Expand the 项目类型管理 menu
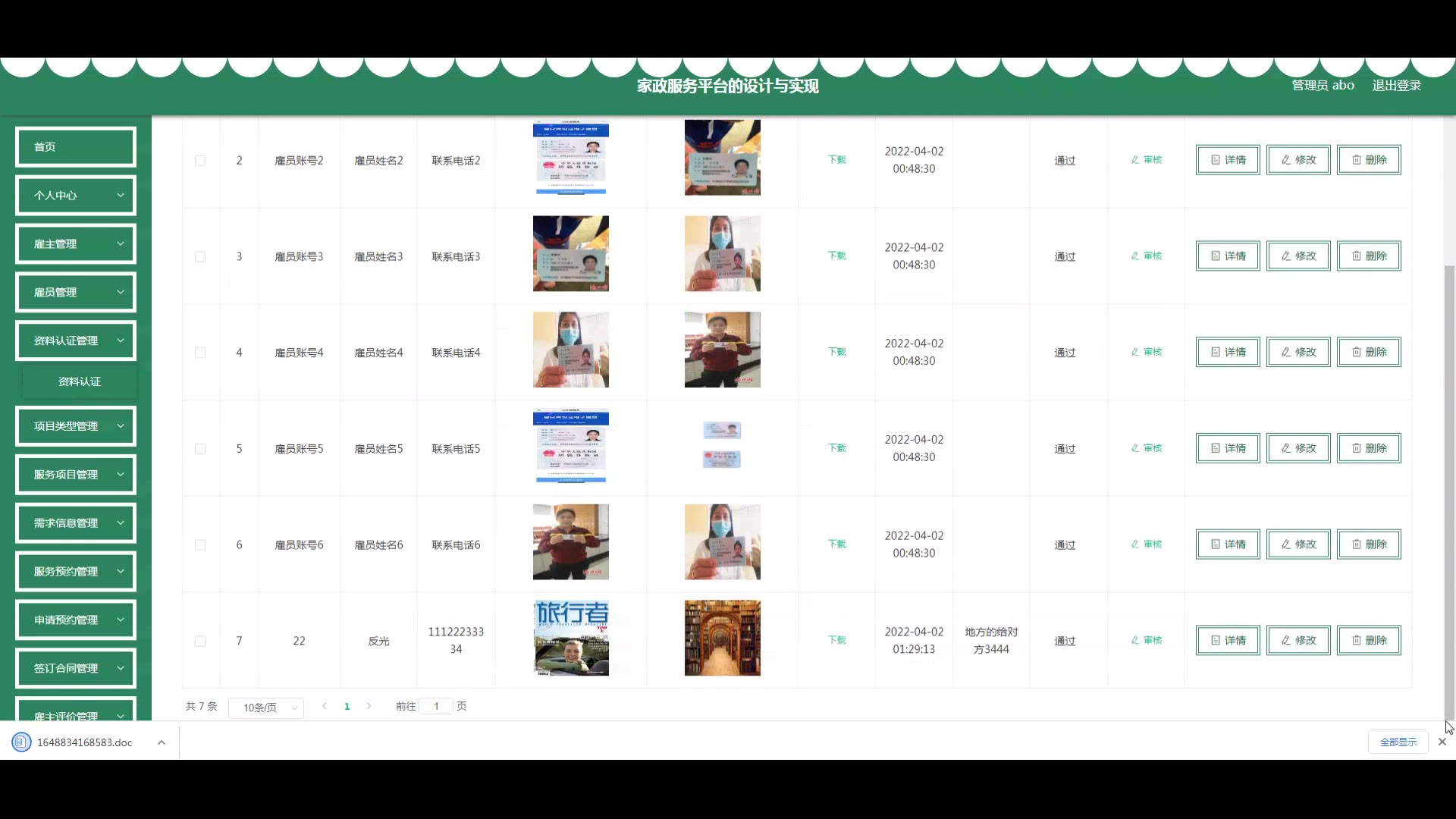 [x=76, y=426]
